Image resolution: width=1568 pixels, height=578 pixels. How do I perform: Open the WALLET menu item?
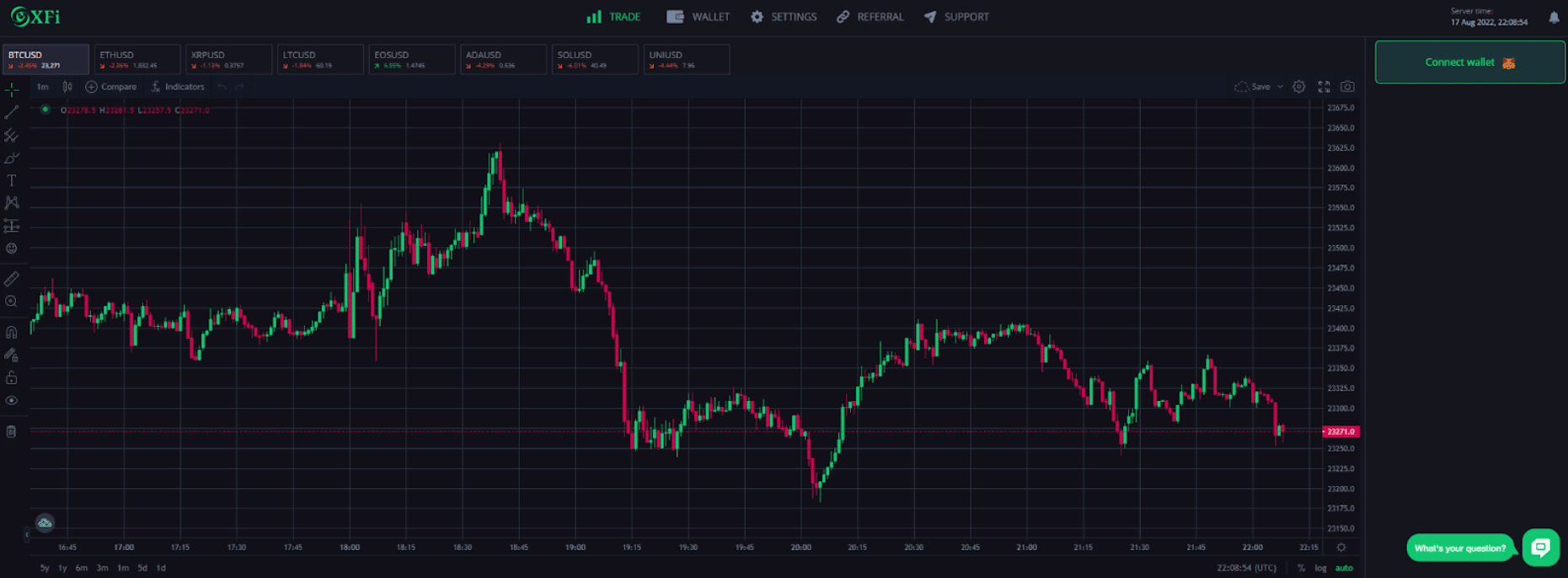(698, 17)
